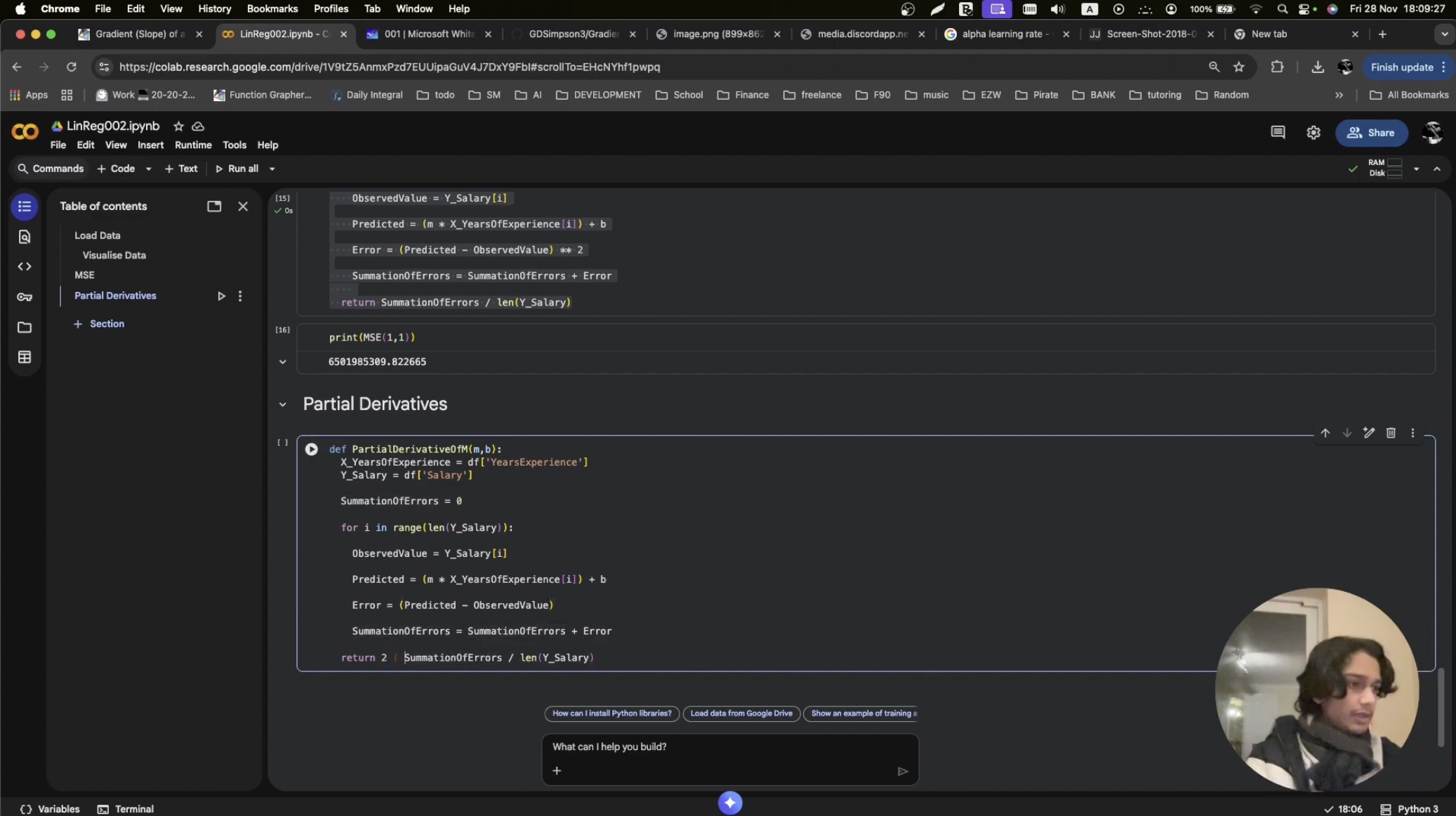
Task: Close the Table of contents panel
Action: pyautogui.click(x=243, y=206)
